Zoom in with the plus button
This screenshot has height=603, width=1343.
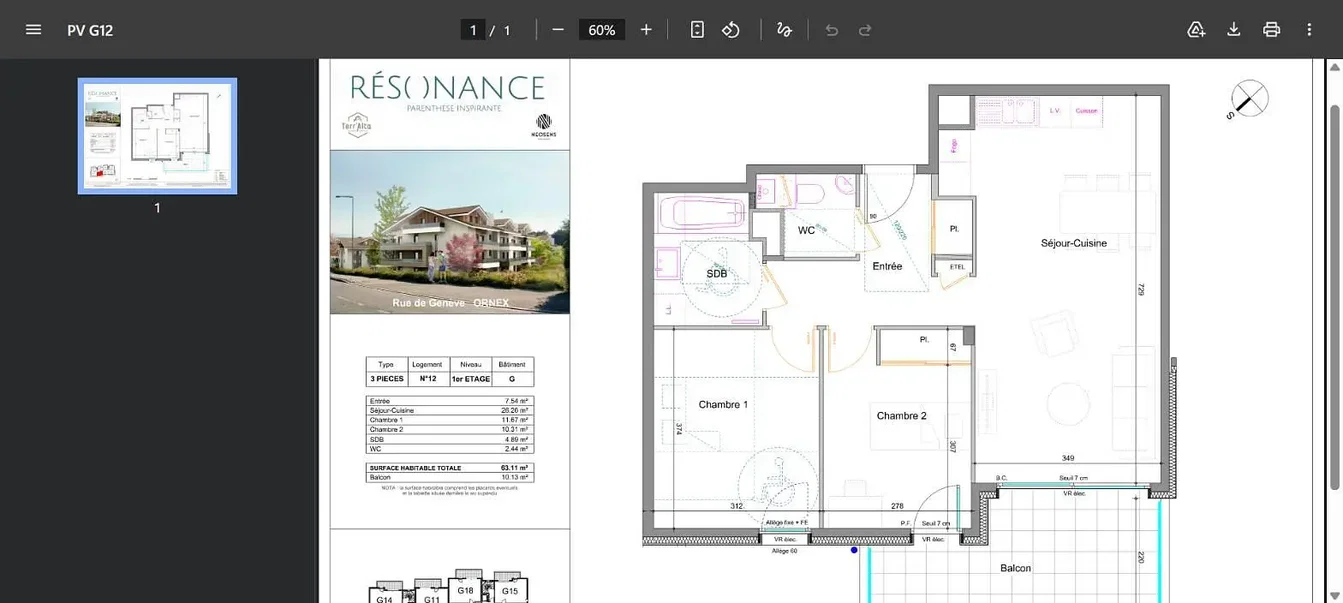coord(646,29)
